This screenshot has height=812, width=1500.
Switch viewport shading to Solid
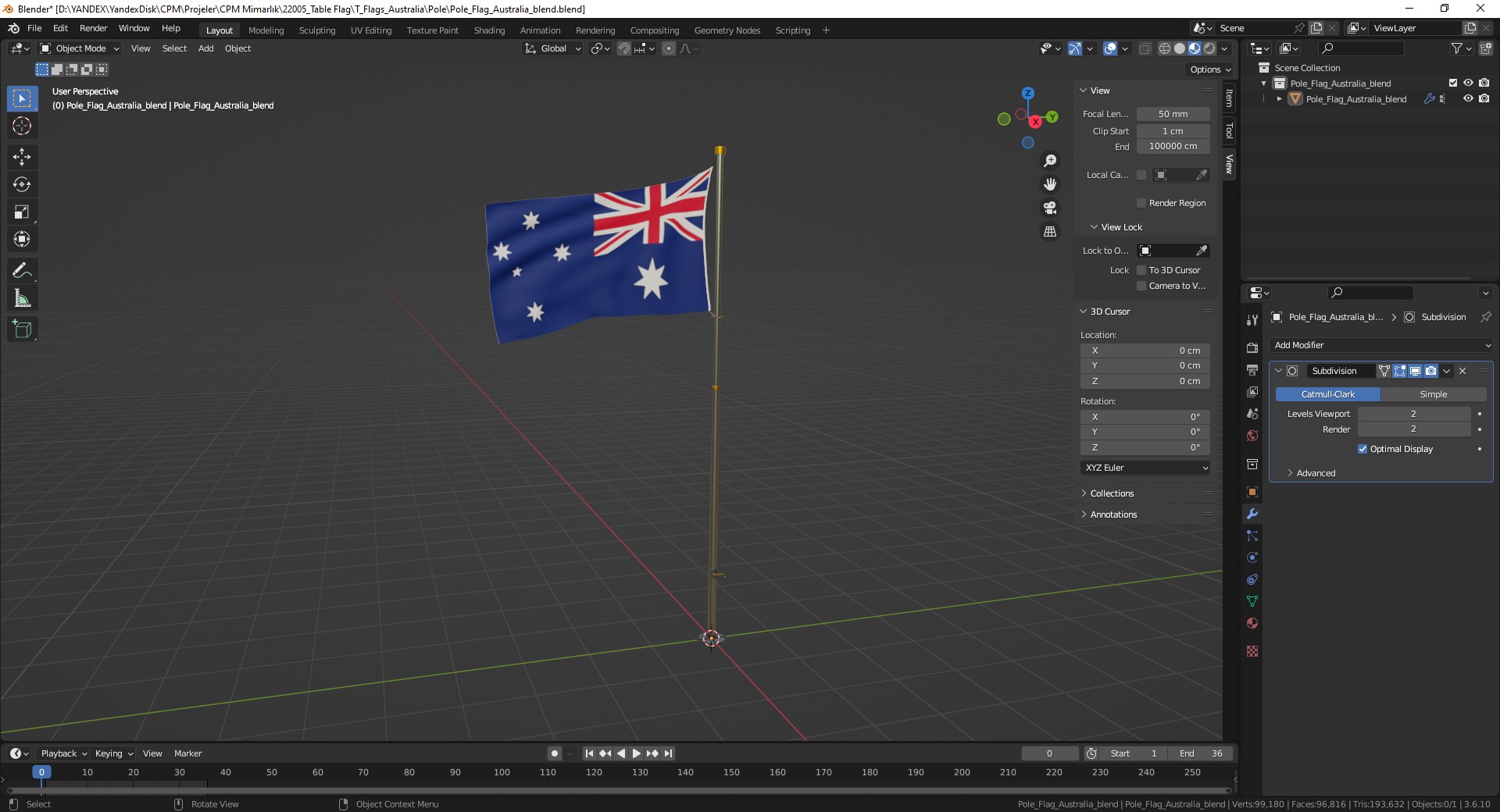[1180, 48]
